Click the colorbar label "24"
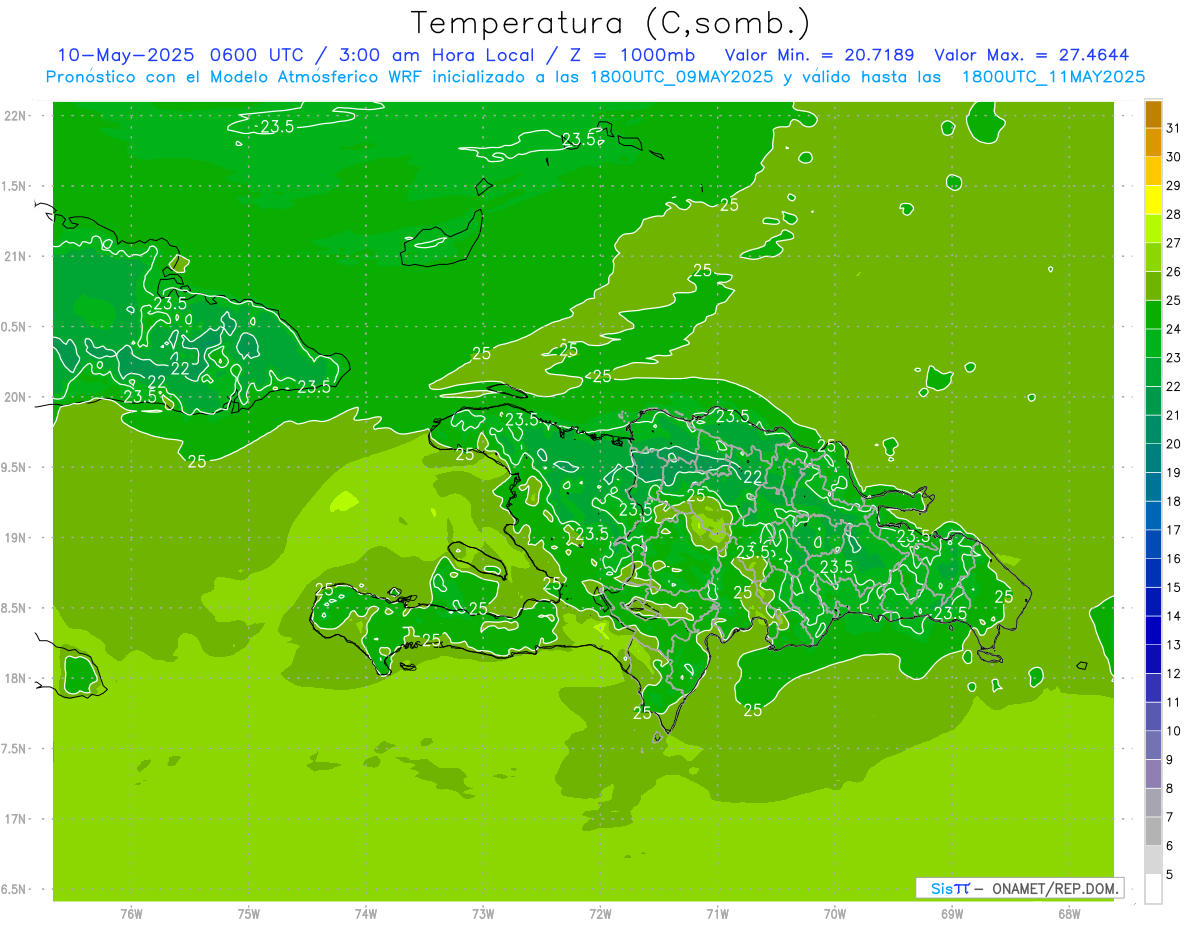This screenshot has height=927, width=1200. pos(1173,329)
